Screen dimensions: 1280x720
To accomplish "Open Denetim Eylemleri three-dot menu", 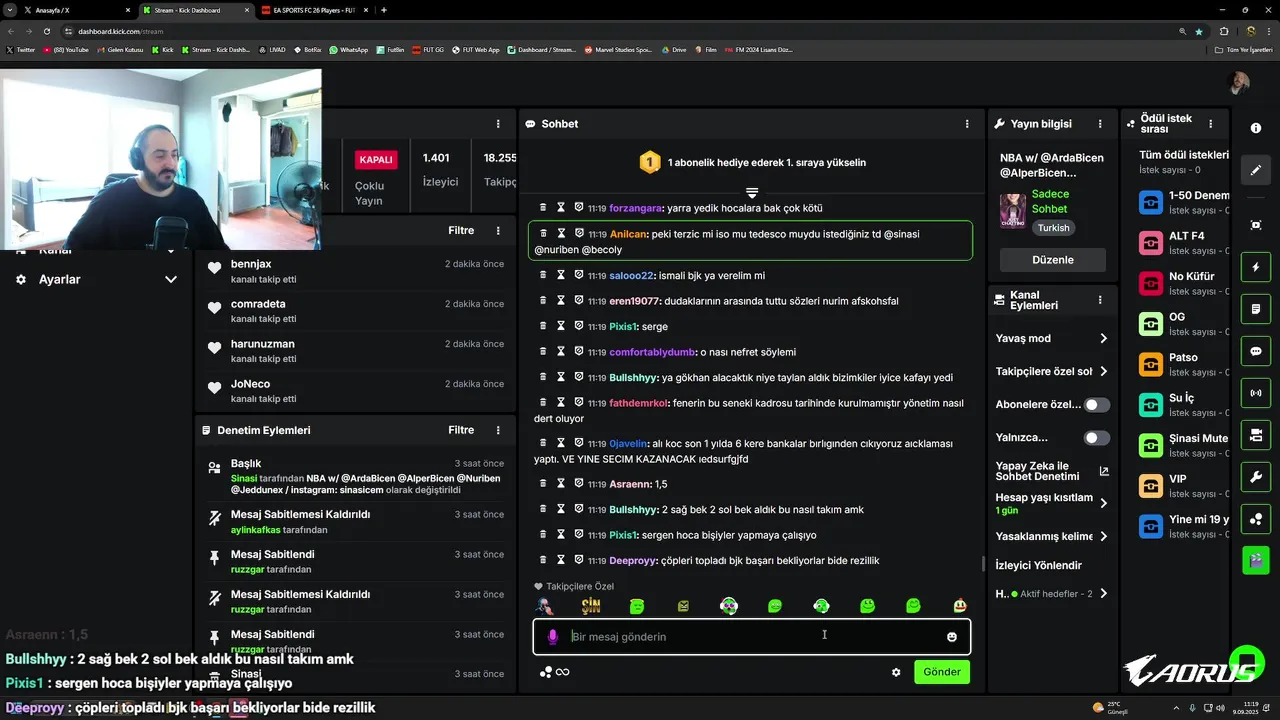I will pyautogui.click(x=498, y=430).
